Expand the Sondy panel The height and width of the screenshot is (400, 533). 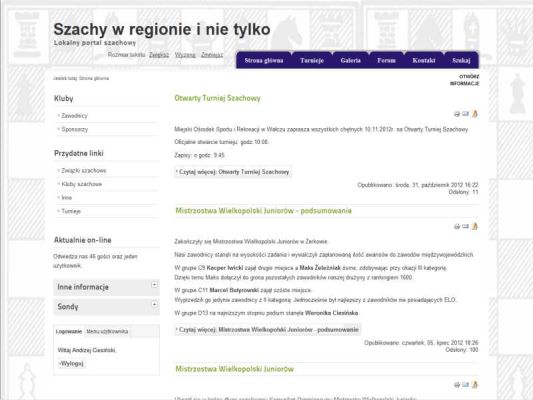154,304
